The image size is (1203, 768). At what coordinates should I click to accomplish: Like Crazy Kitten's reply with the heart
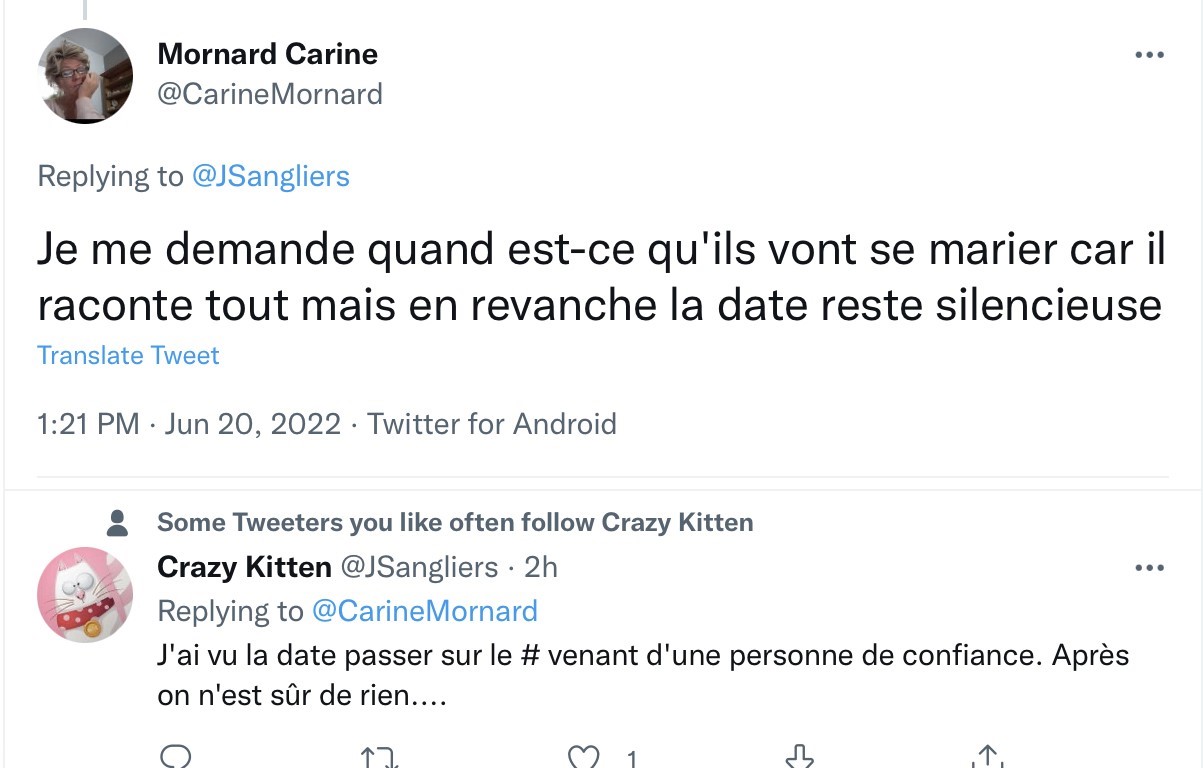click(585, 758)
